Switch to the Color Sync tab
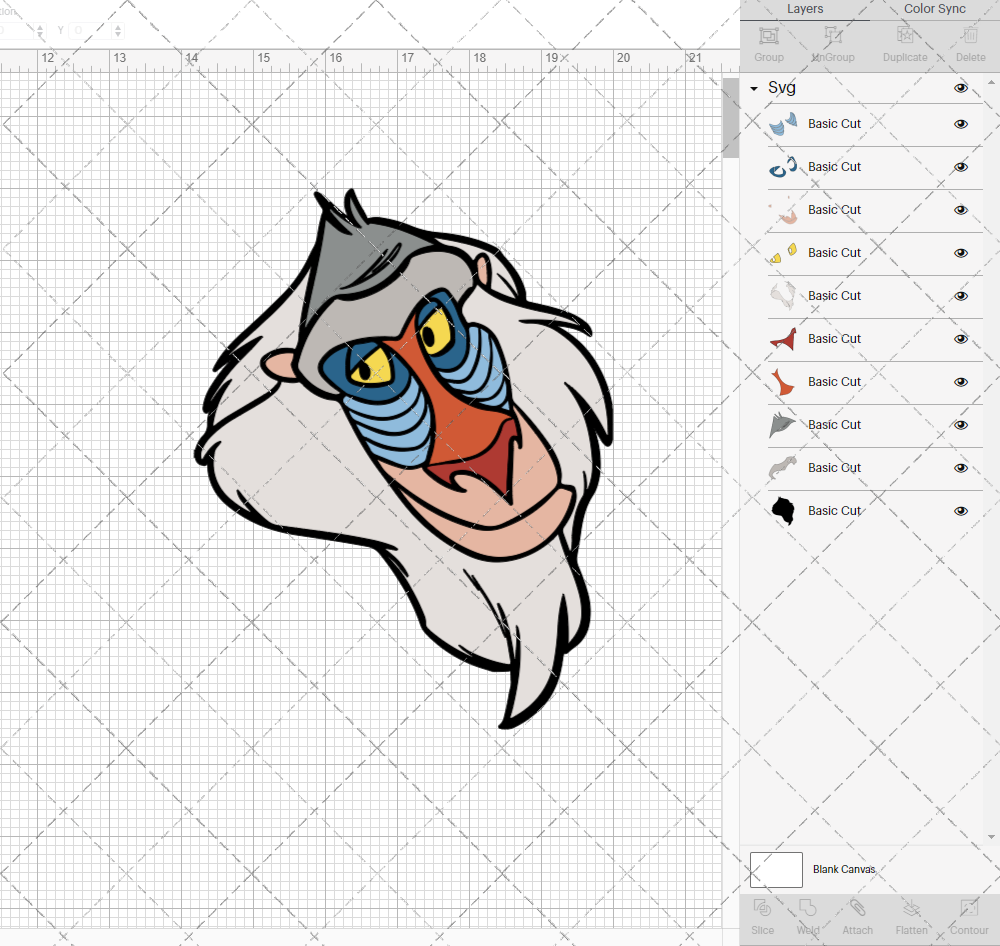1000x946 pixels. [934, 9]
